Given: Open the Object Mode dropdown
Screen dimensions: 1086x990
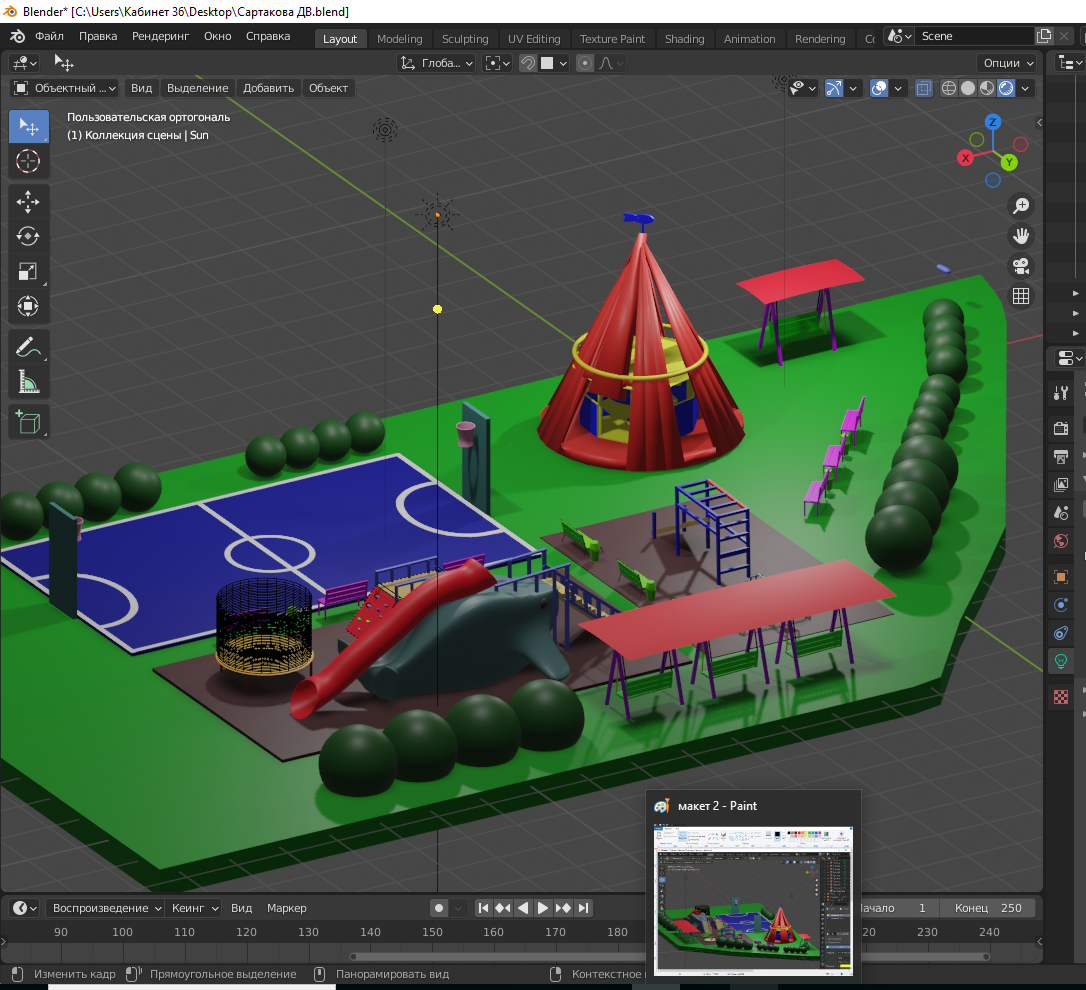Looking at the screenshot, I should pyautogui.click(x=65, y=88).
